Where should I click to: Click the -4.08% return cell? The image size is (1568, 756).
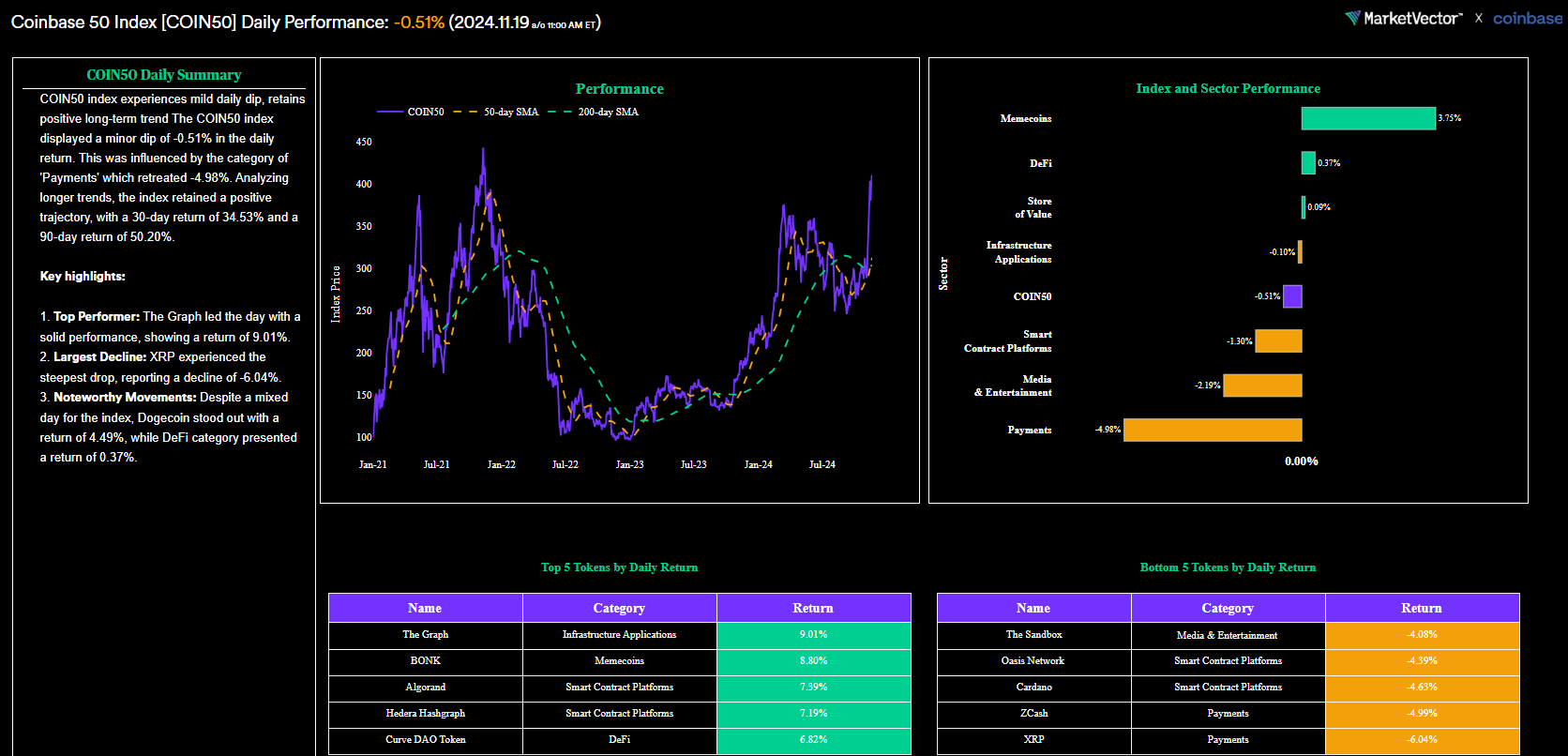pos(1422,635)
